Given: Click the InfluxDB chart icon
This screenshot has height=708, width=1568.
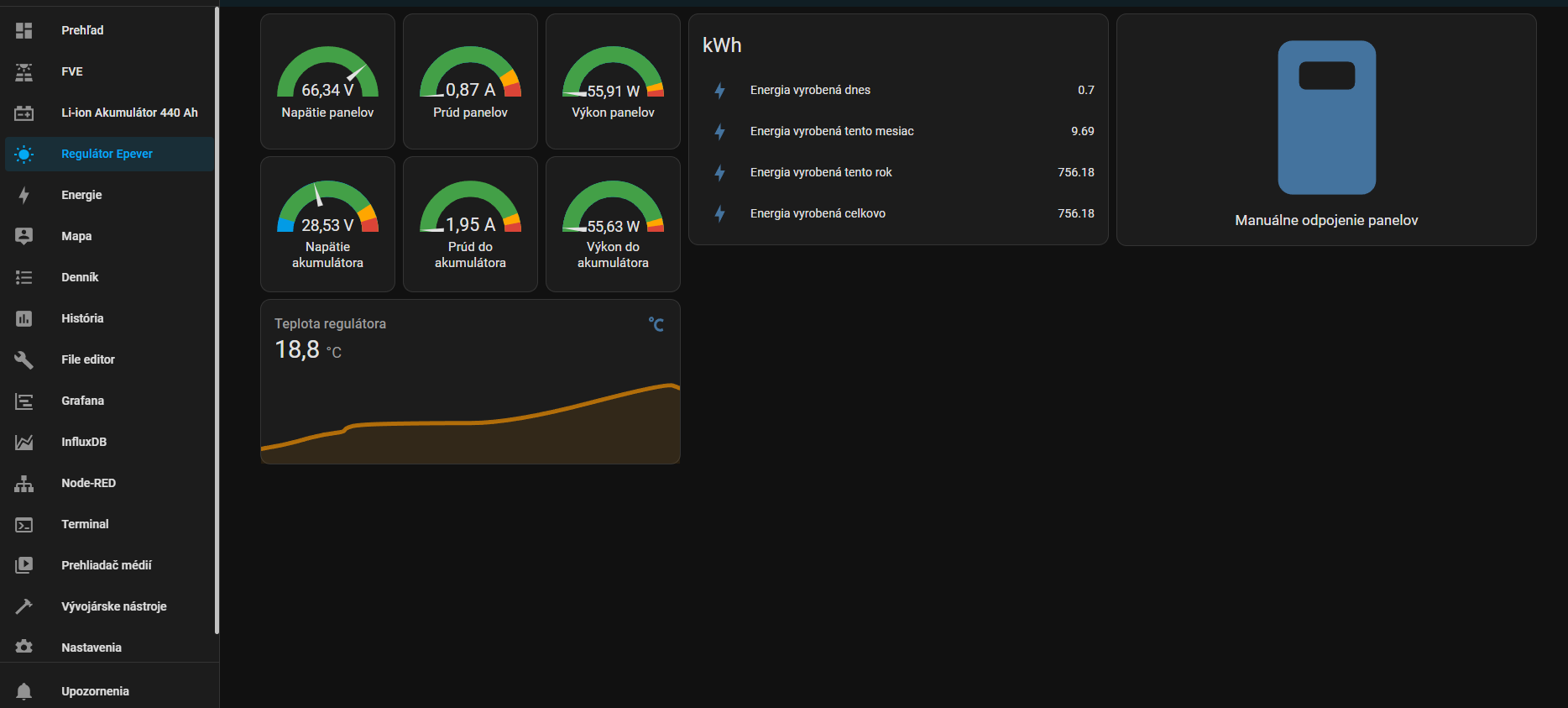Looking at the screenshot, I should [x=24, y=443].
